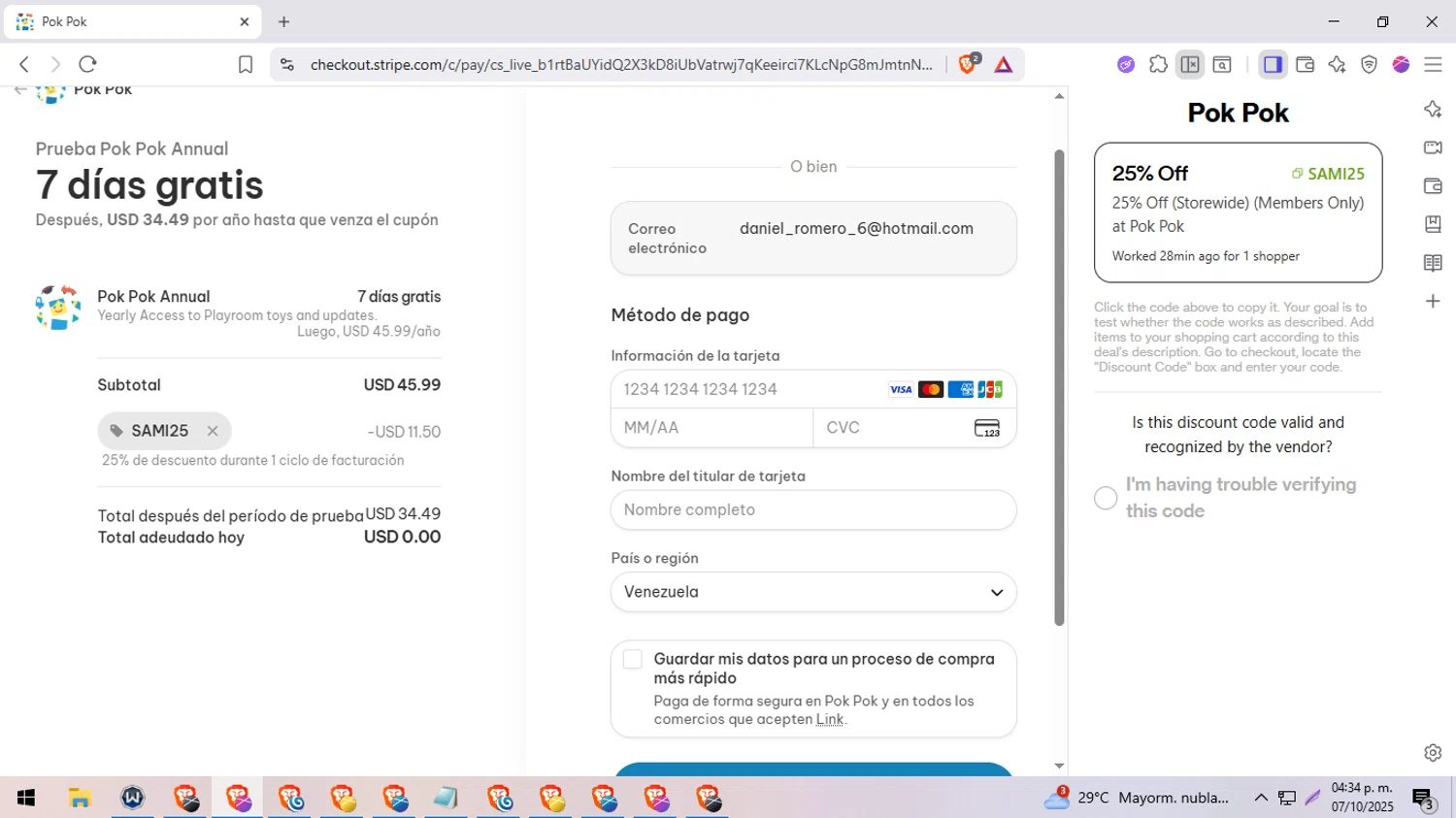Open the Brave hamburger main menu
Screen dimensions: 1456x818
[x=1433, y=64]
